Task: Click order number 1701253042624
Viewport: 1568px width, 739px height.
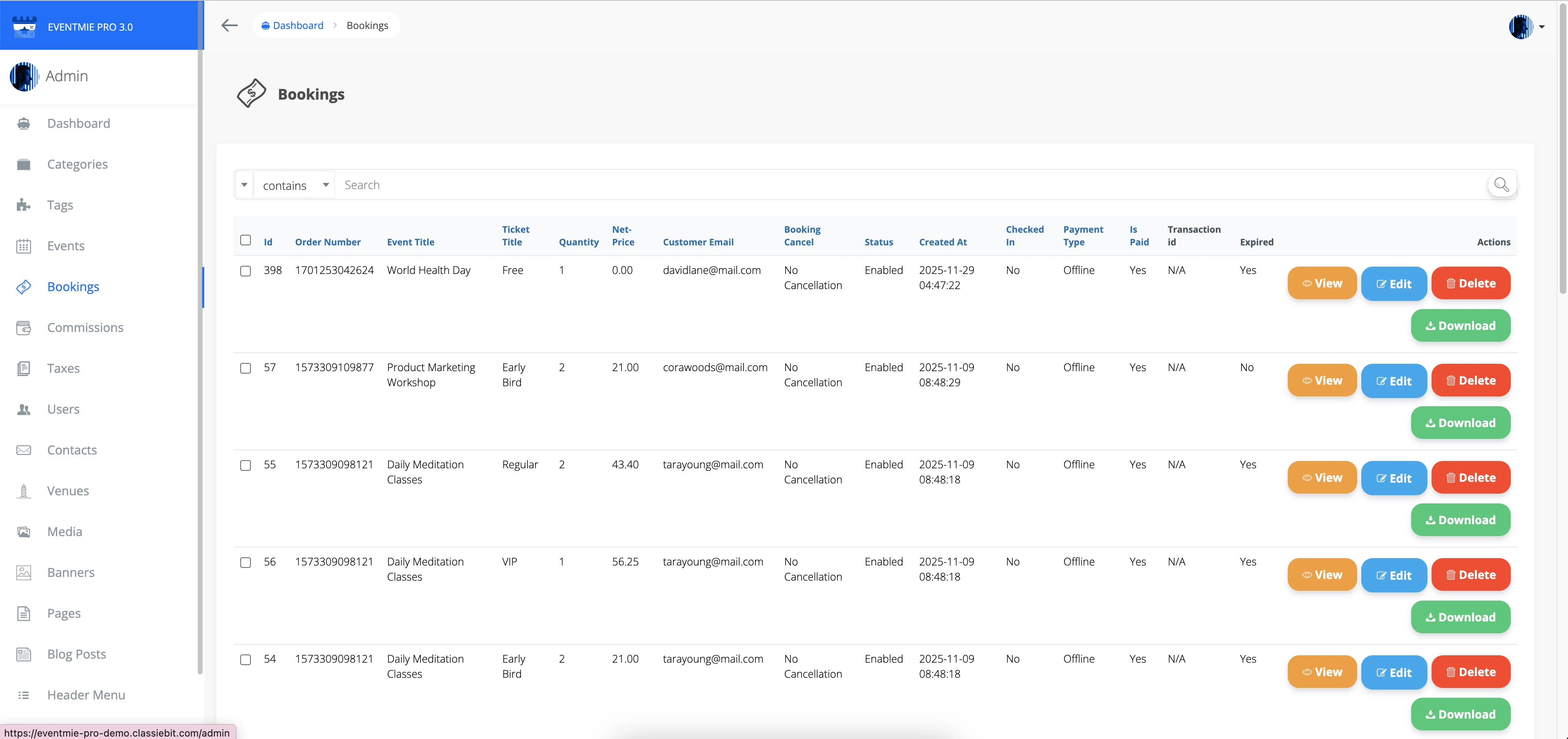Action: tap(334, 270)
